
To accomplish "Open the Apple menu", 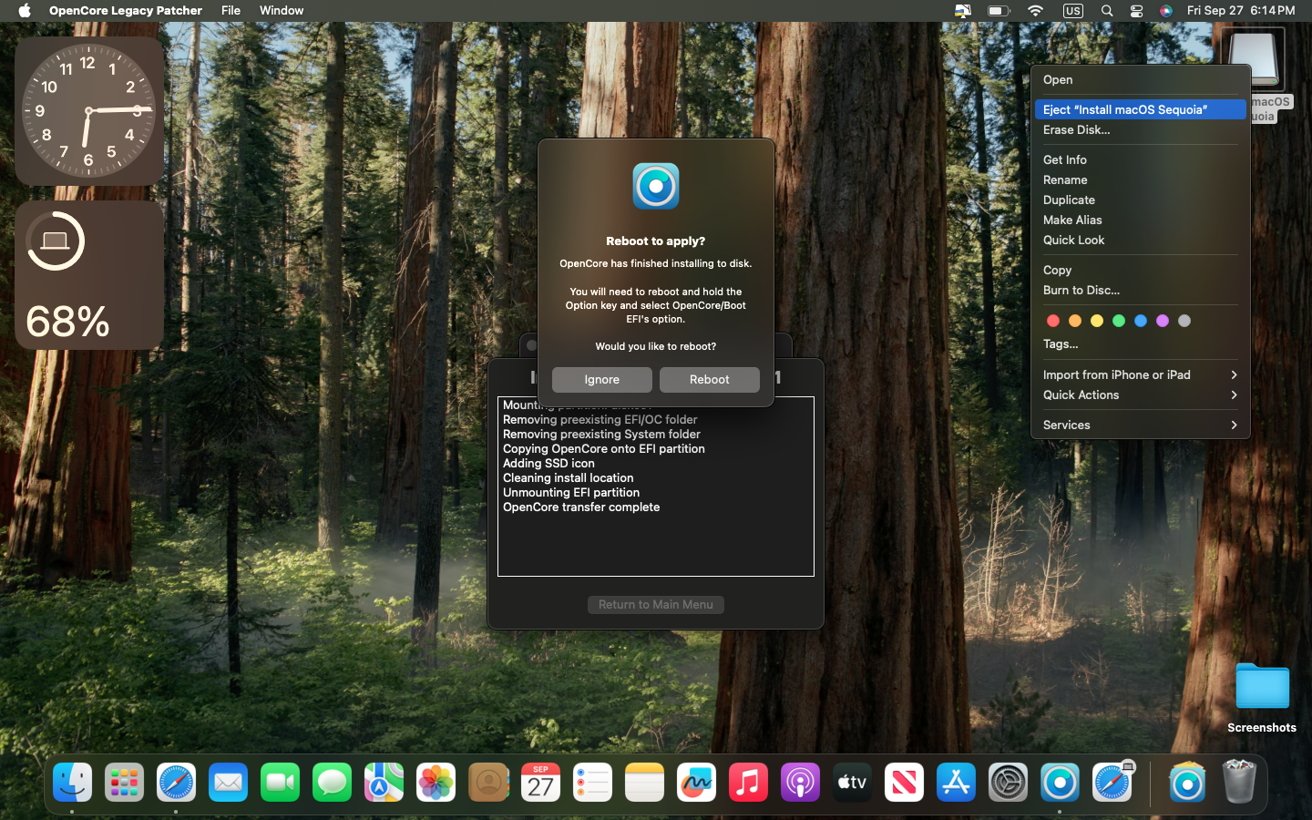I will [24, 10].
